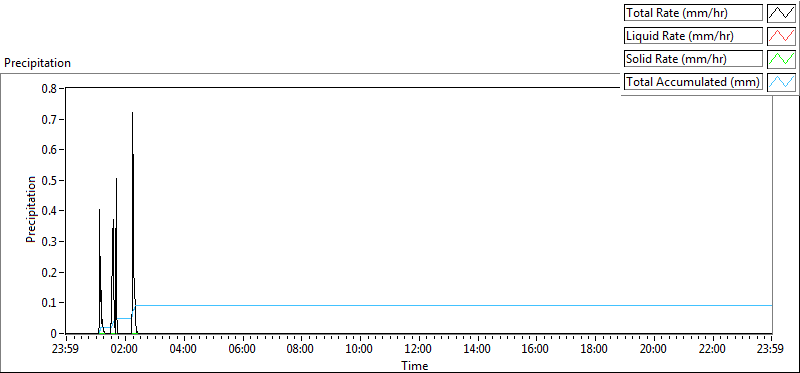Click the 06:00 tick label on time axis
This screenshot has height=373, width=800.
(242, 350)
